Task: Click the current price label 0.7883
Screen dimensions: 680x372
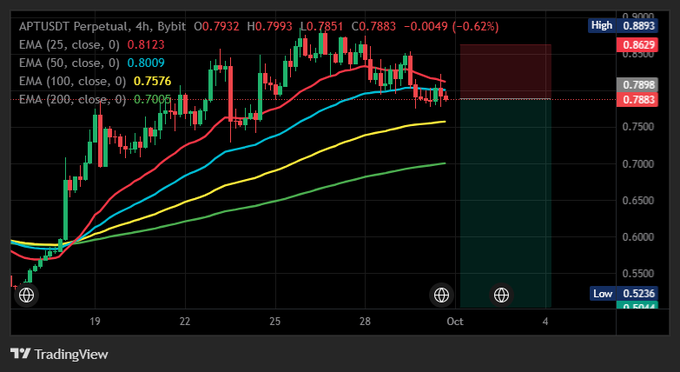Action: click(x=637, y=100)
